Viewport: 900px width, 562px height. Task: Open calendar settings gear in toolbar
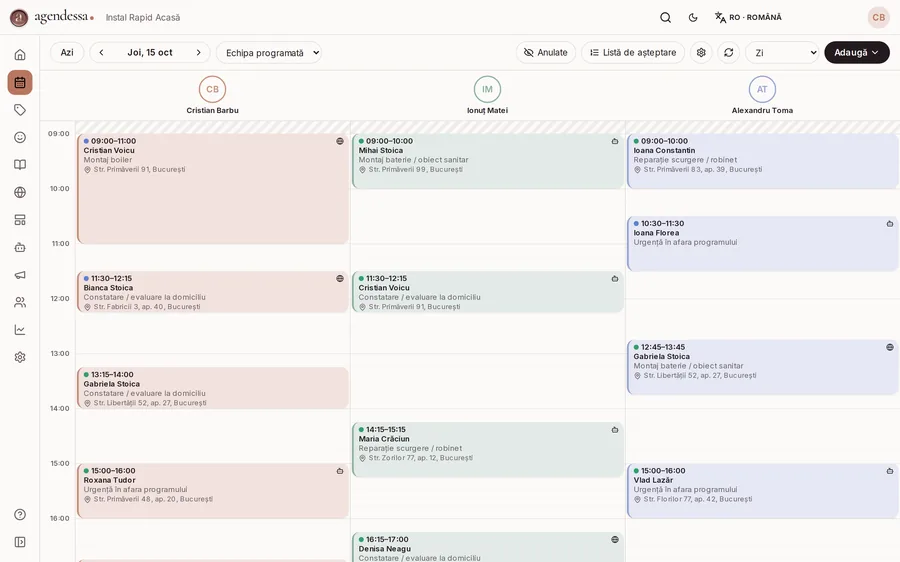[701, 52]
